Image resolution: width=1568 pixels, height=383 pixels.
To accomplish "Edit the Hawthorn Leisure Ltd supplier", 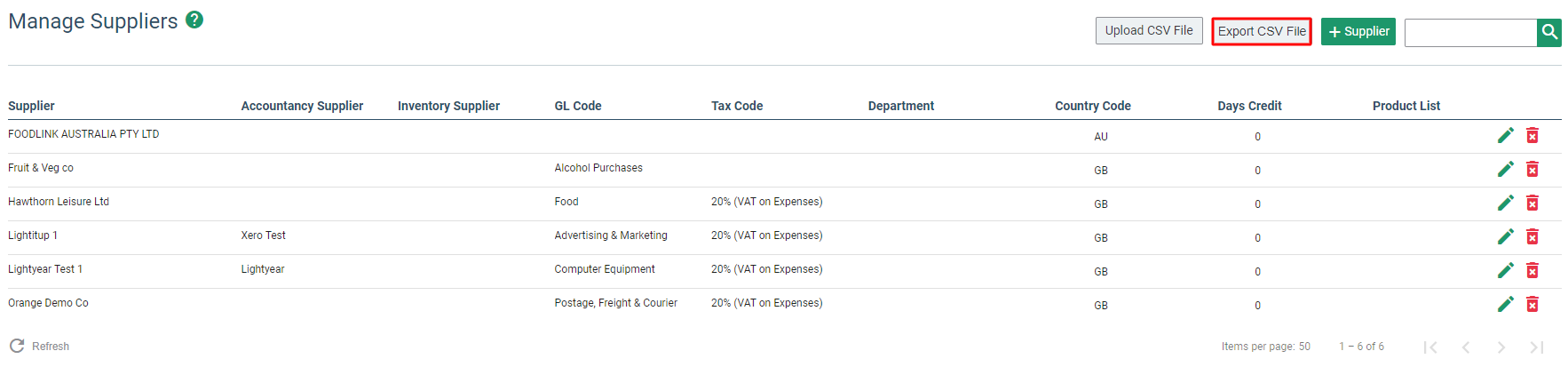I will click(x=1506, y=203).
